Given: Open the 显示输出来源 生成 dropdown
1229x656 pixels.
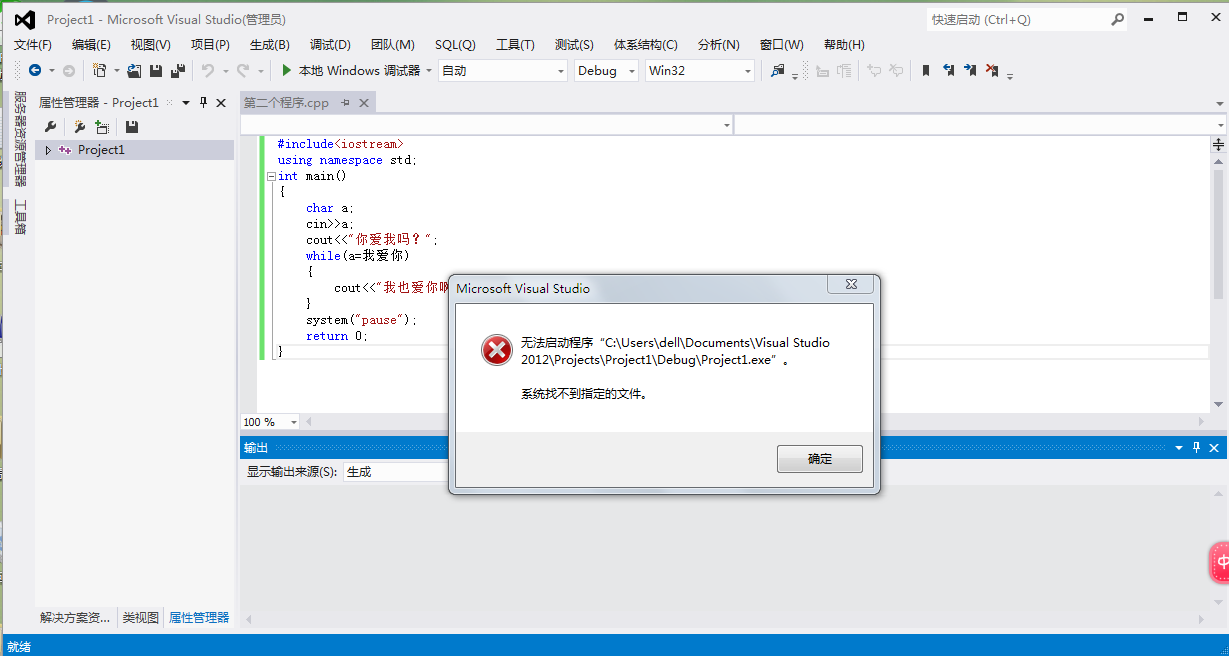Looking at the screenshot, I should pos(396,471).
